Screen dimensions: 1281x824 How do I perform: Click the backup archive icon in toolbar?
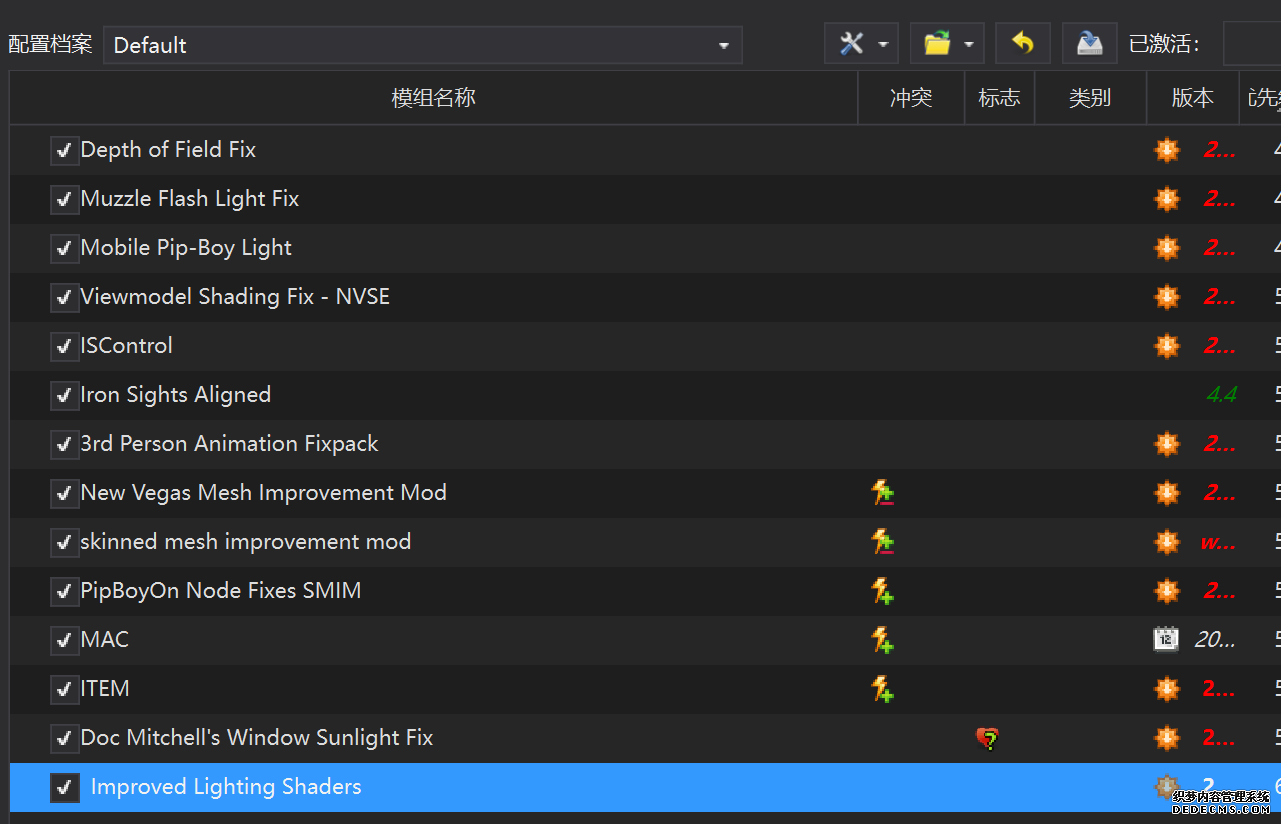1089,44
